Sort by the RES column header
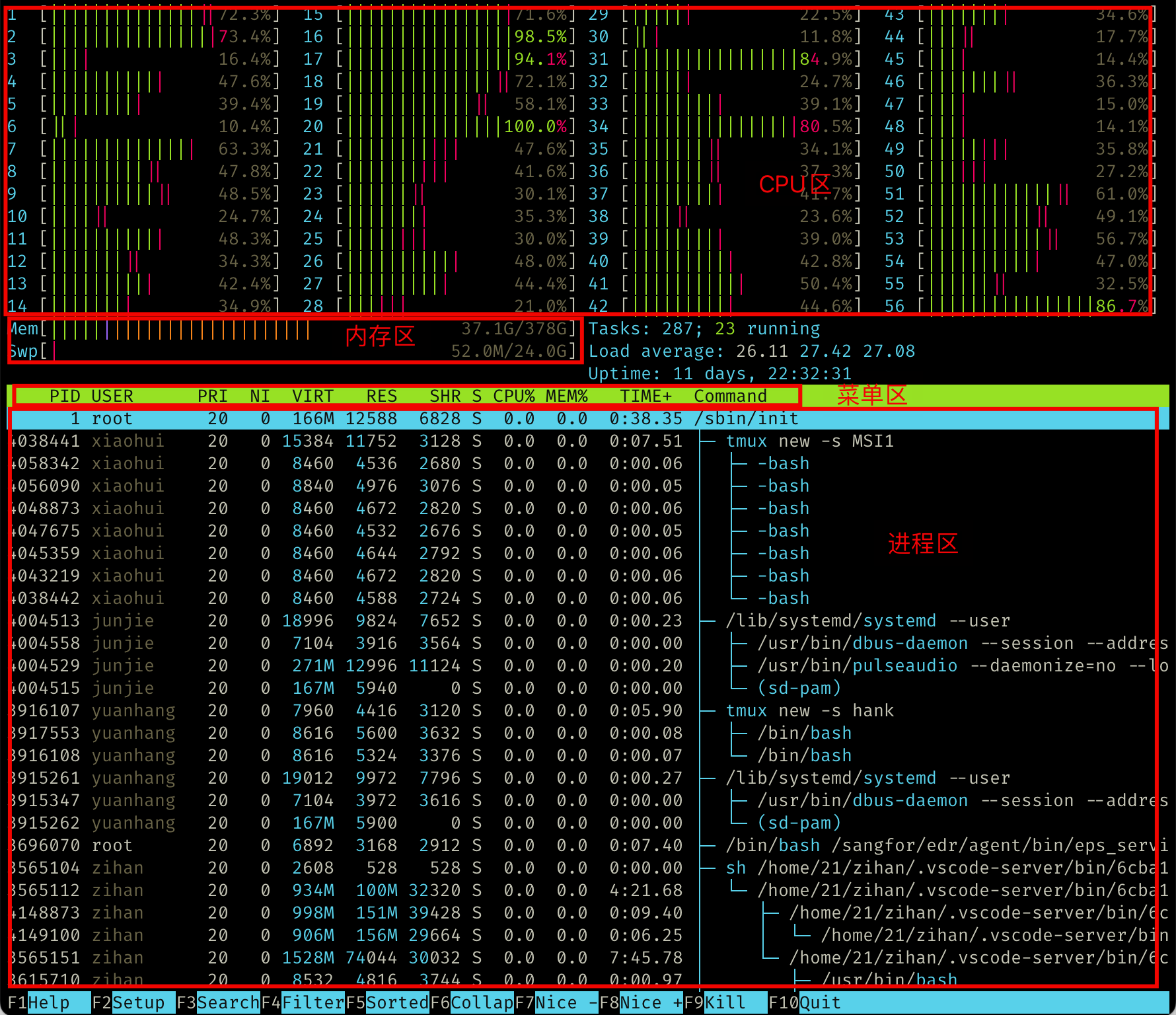The image size is (1176, 1015). point(382,396)
